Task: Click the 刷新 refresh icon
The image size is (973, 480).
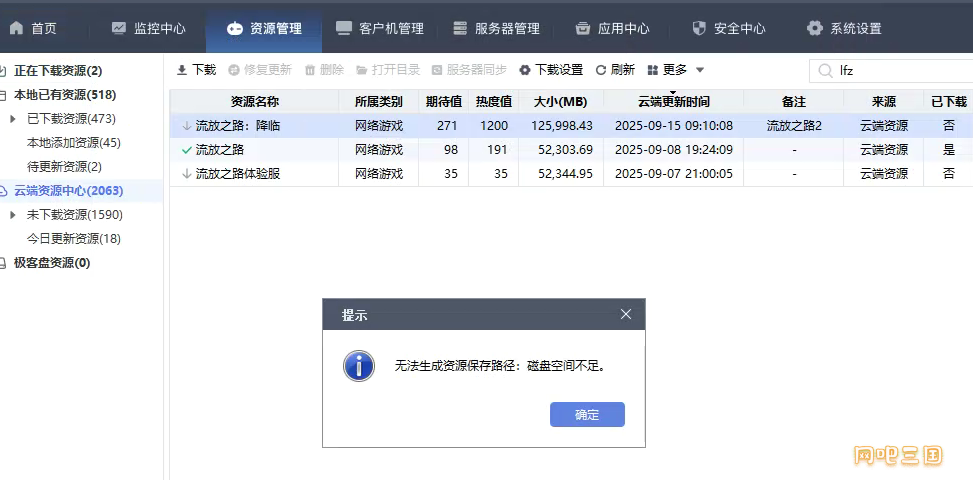Action: coord(601,70)
